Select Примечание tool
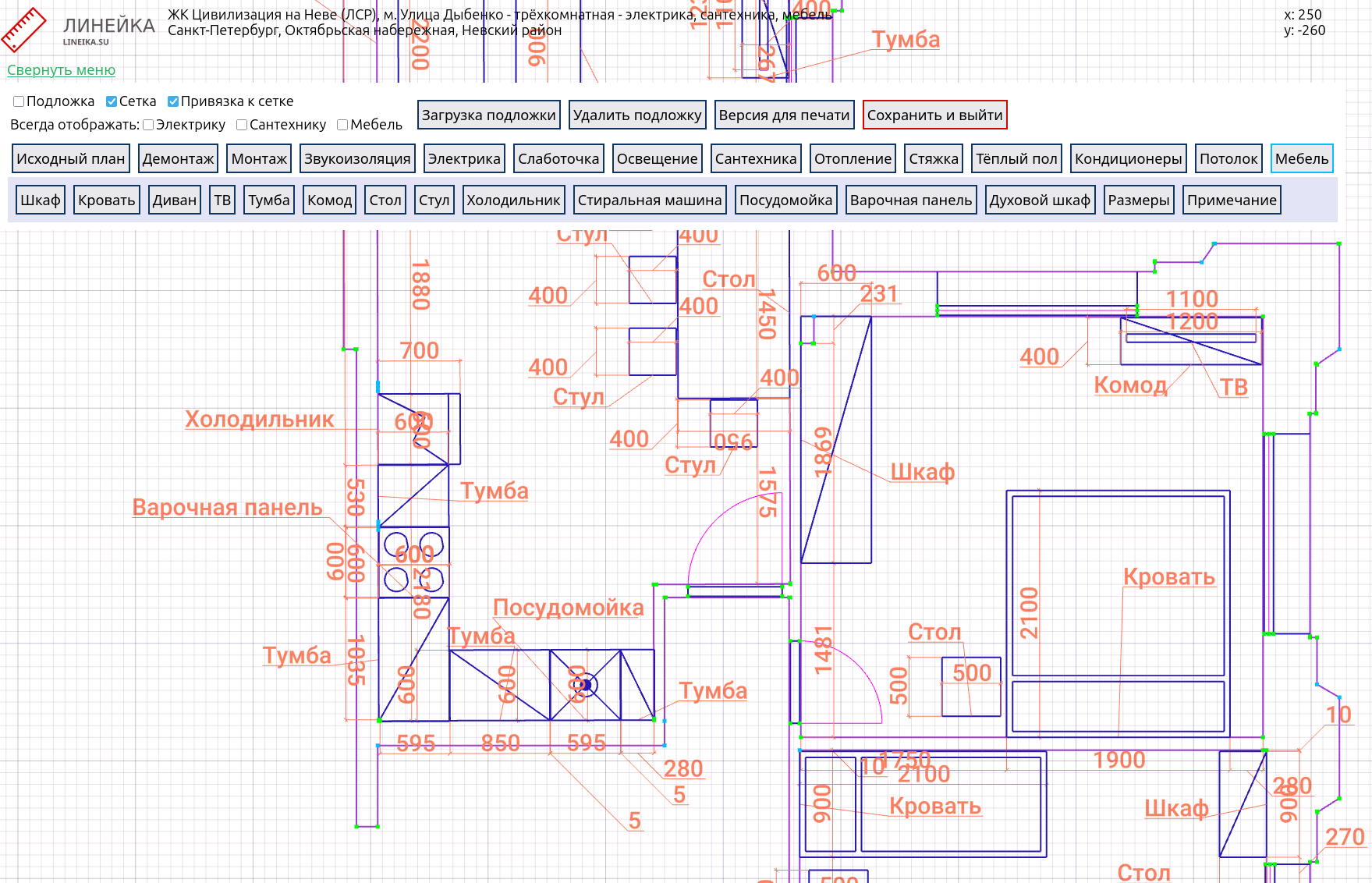Screen dimensions: 1372x883 [x=1232, y=200]
